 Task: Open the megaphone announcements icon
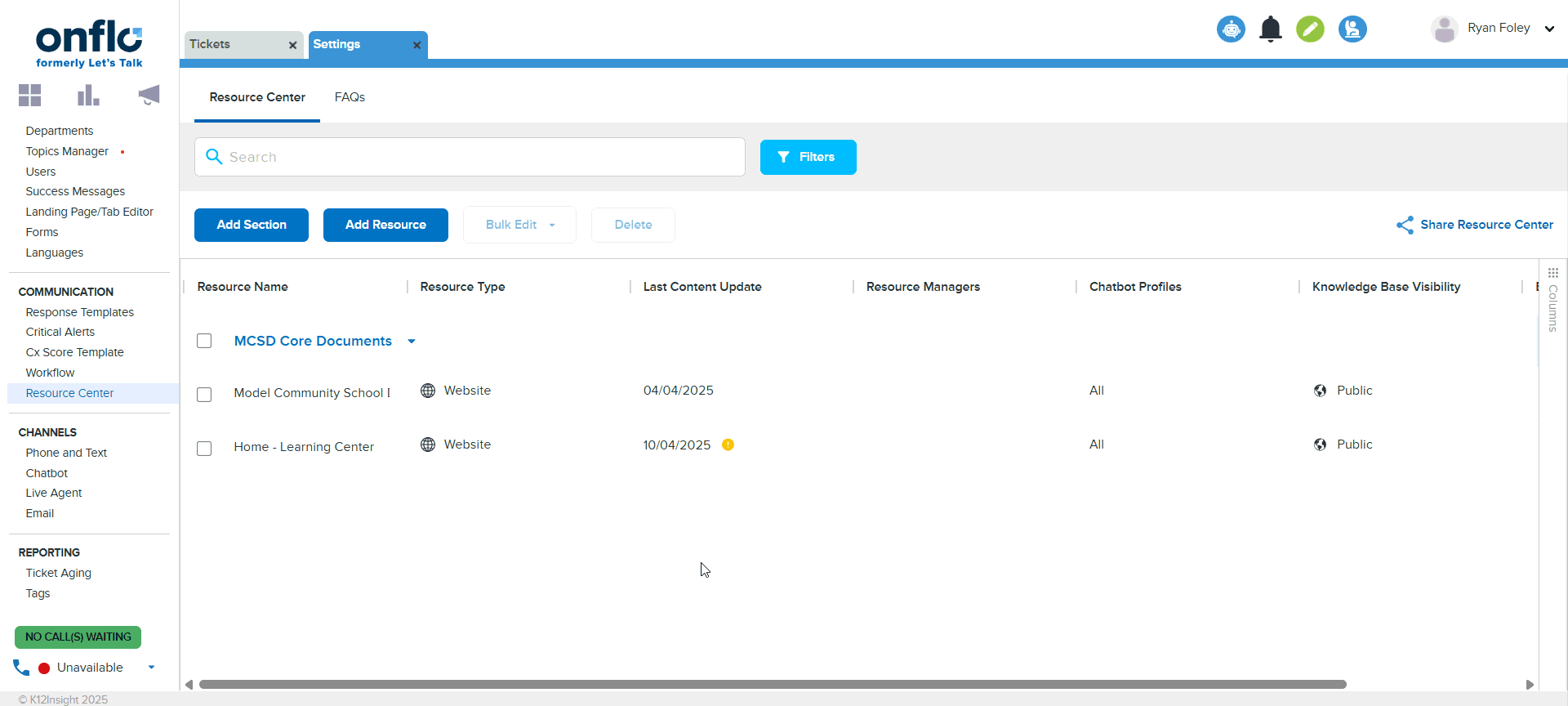click(149, 96)
